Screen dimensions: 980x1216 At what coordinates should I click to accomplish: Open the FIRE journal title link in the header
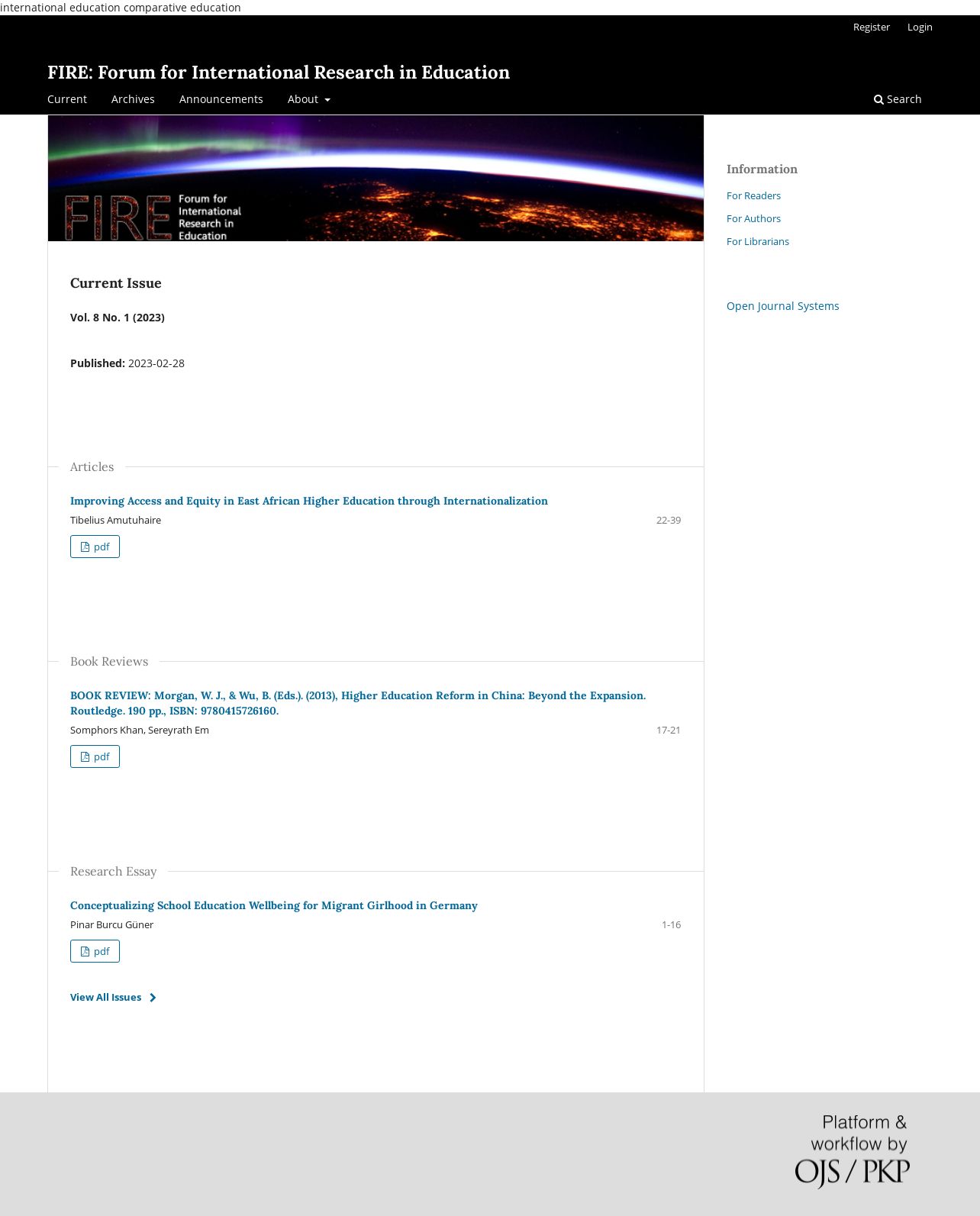point(279,72)
